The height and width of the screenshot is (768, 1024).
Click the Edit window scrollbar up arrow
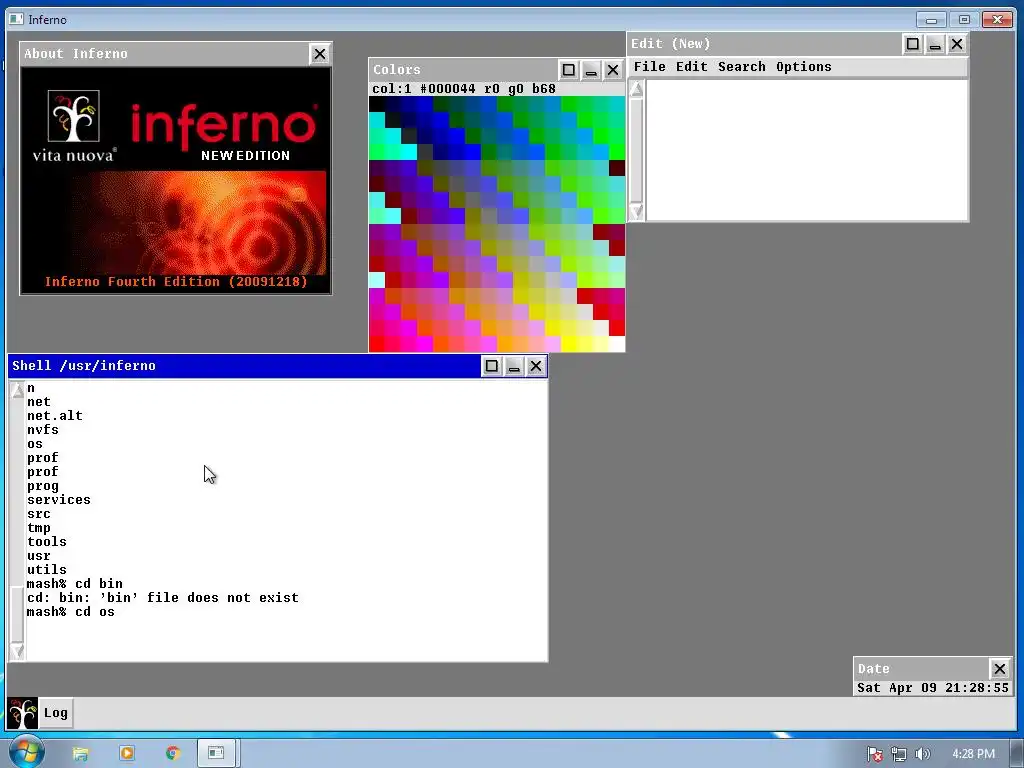click(x=637, y=89)
